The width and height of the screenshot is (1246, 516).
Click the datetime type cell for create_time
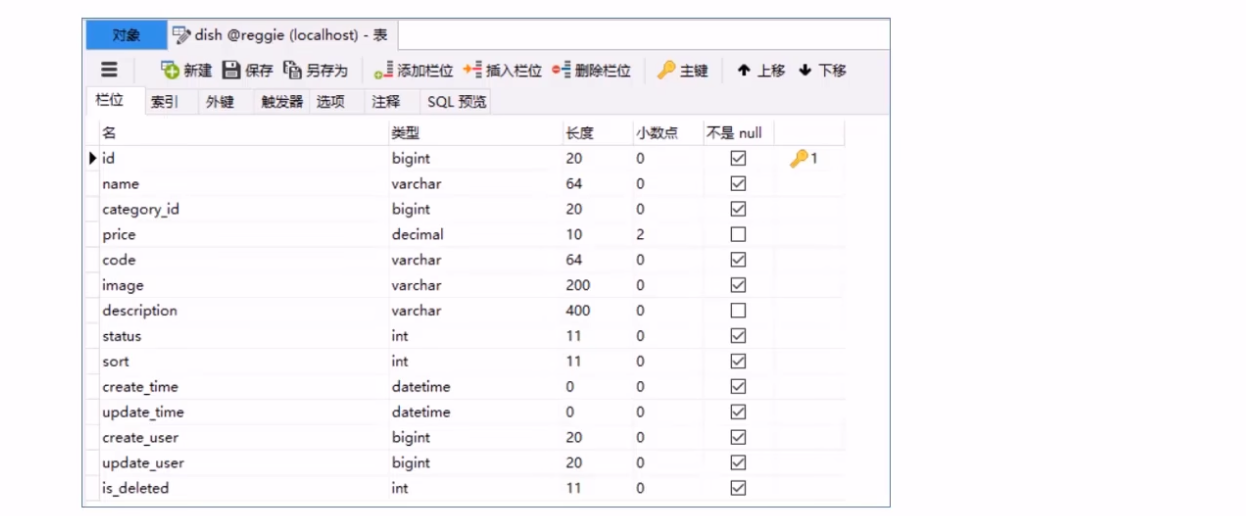[x=475, y=387]
